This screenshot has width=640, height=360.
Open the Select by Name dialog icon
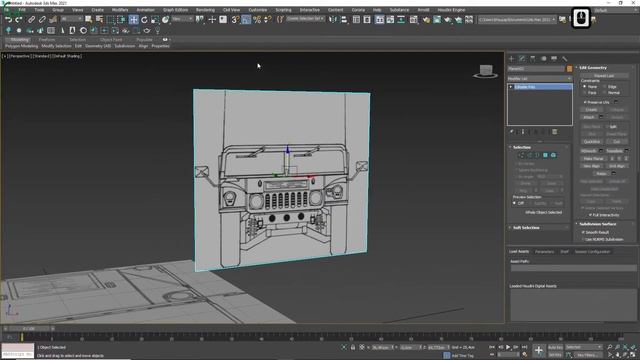tap(99, 19)
